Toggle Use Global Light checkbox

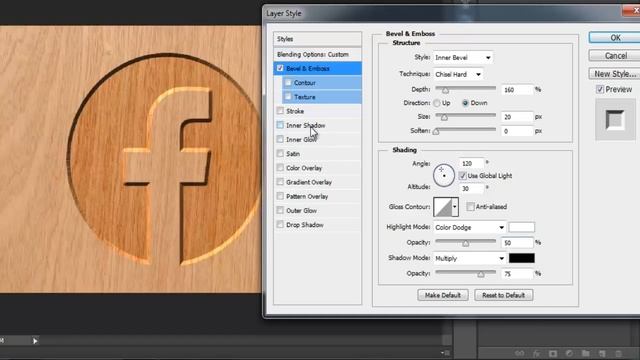click(x=462, y=176)
